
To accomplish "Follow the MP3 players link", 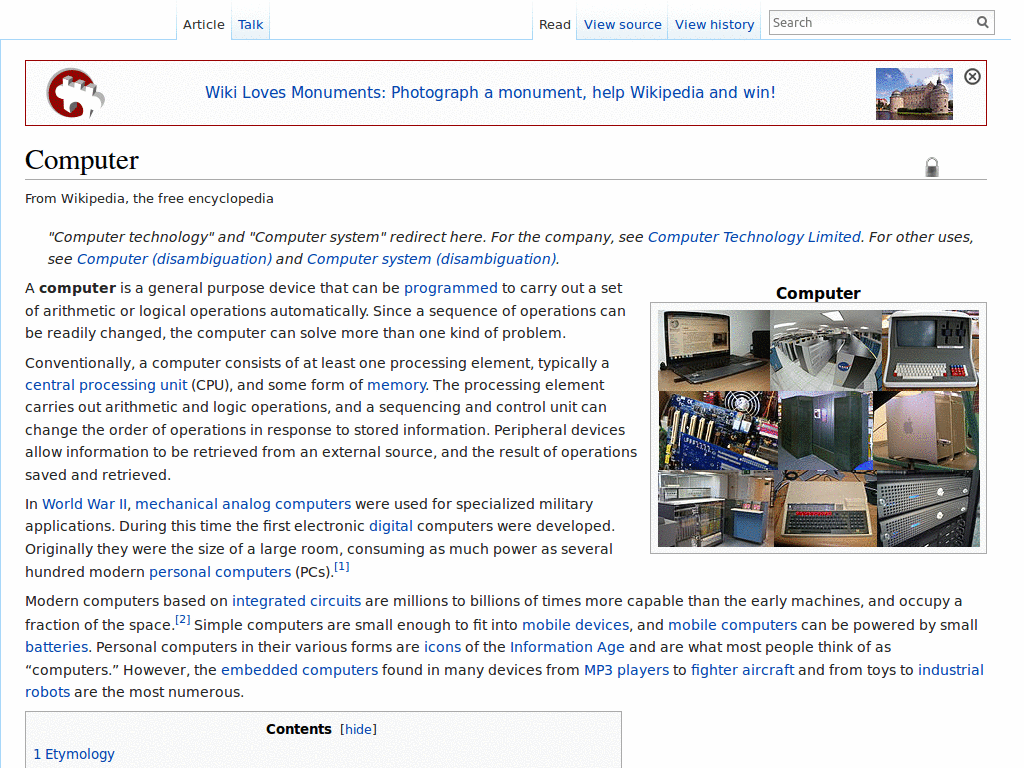I will click(626, 670).
